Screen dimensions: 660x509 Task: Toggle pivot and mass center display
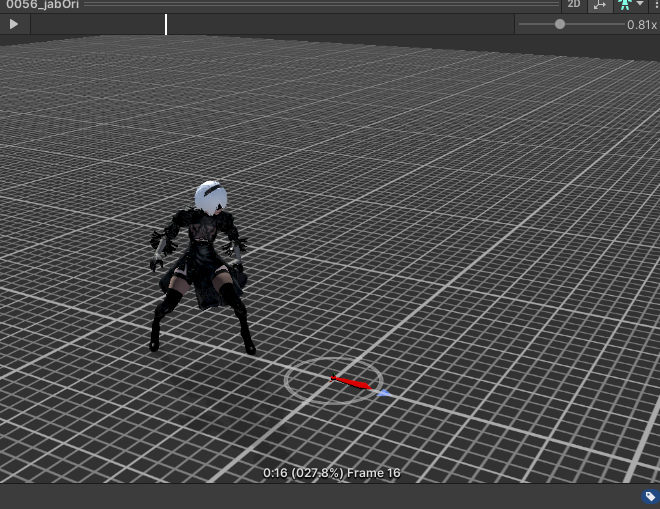tap(599, 5)
